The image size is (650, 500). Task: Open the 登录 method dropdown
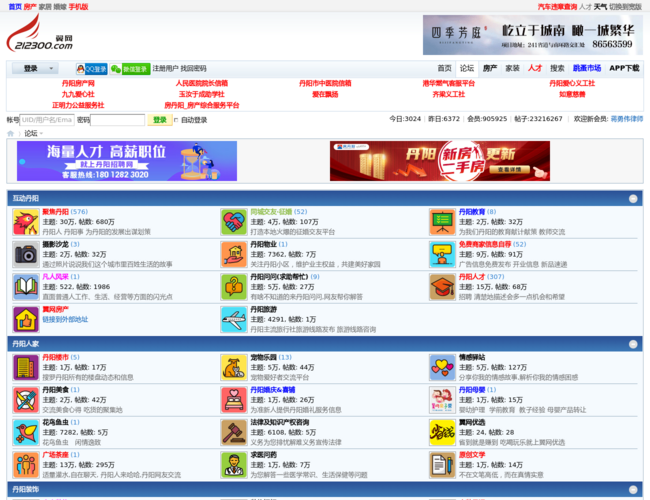click(x=35, y=68)
